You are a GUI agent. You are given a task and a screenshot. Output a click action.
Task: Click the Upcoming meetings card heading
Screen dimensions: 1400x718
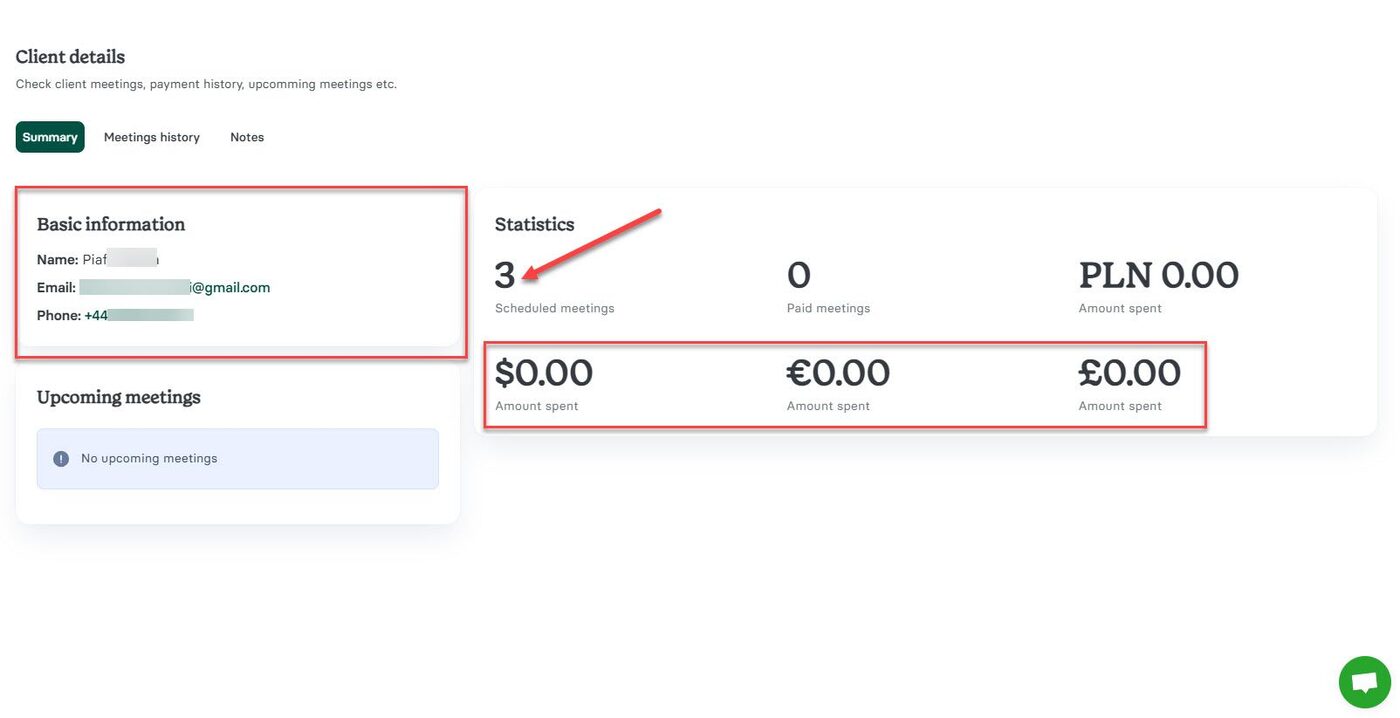pyautogui.click(x=119, y=397)
